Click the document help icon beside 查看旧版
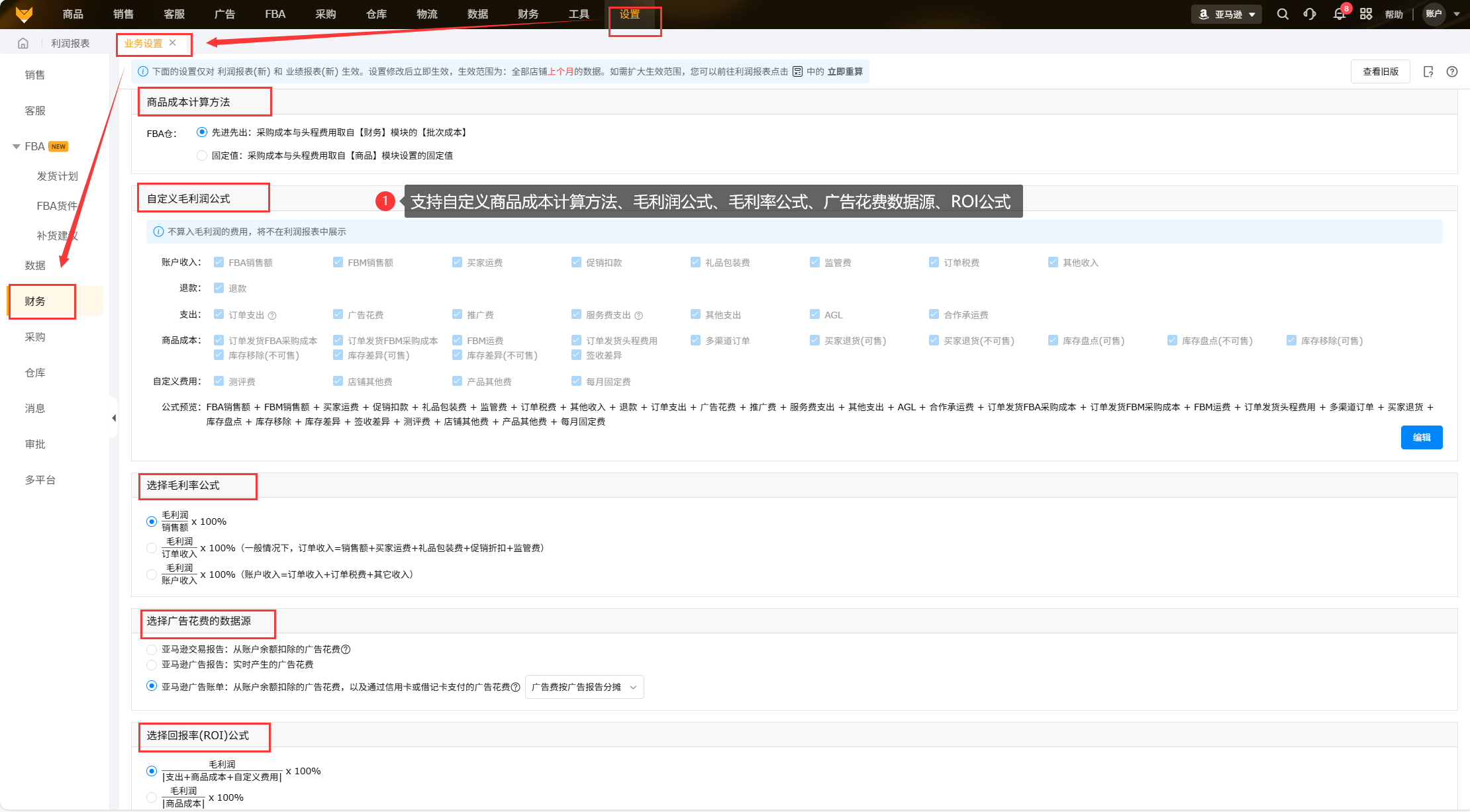1470x812 pixels. [1428, 71]
